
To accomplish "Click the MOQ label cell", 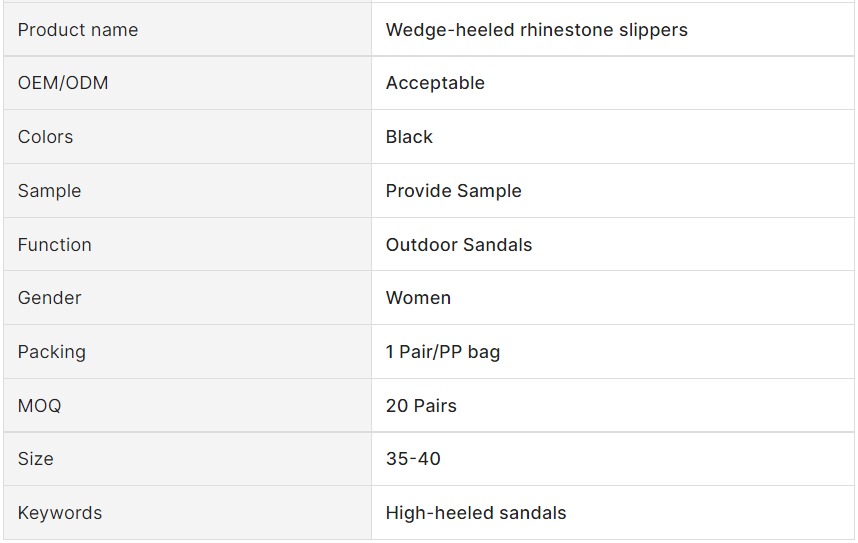I will 40,406.
